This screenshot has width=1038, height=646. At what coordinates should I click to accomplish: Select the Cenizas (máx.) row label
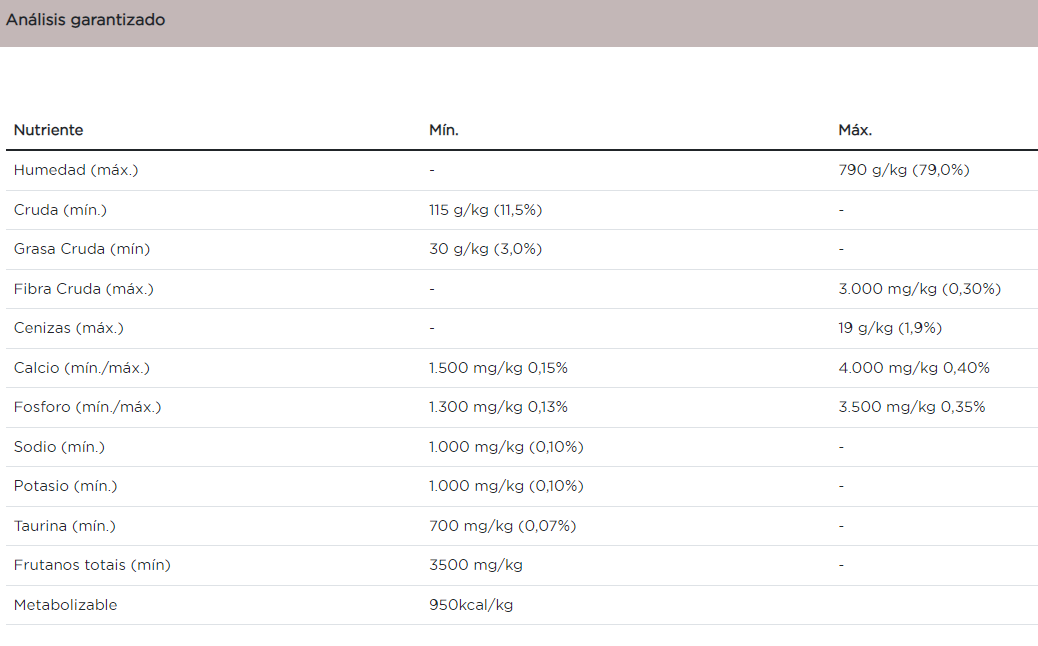point(69,328)
